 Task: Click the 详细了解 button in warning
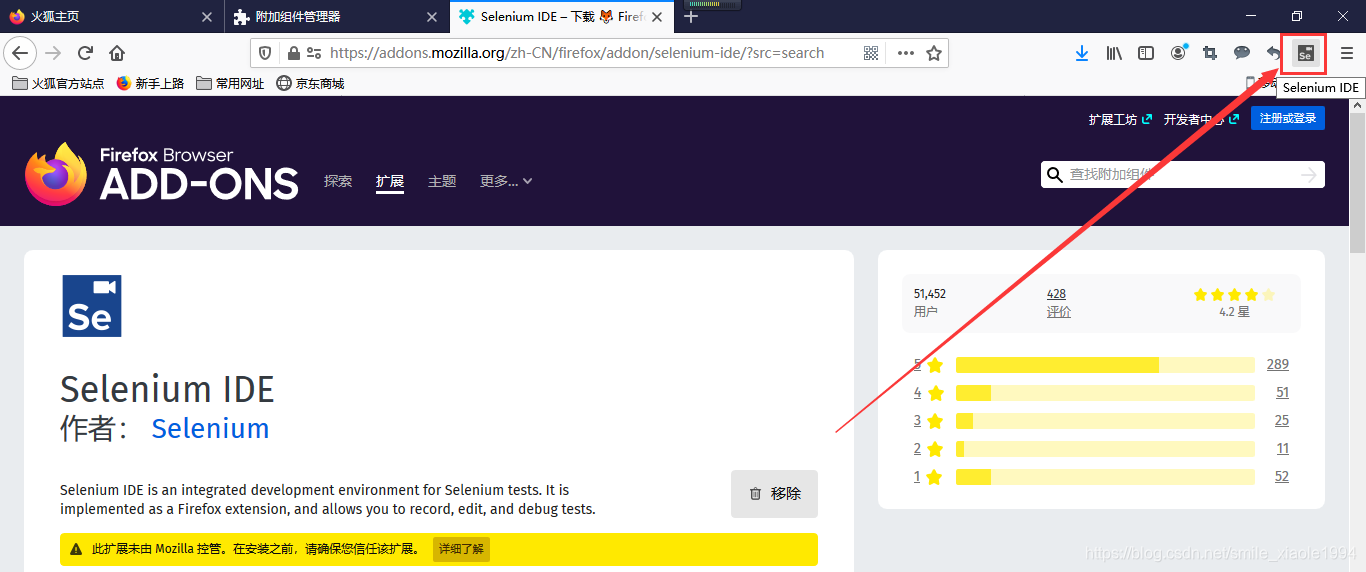coord(461,549)
